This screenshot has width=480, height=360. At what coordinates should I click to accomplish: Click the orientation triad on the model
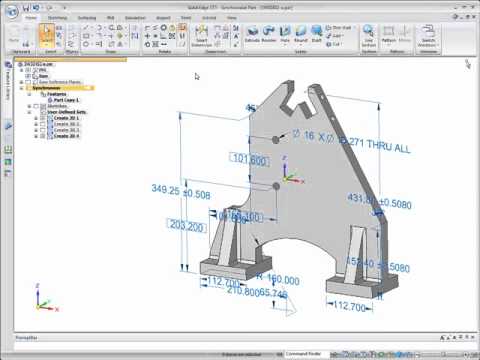(292, 171)
